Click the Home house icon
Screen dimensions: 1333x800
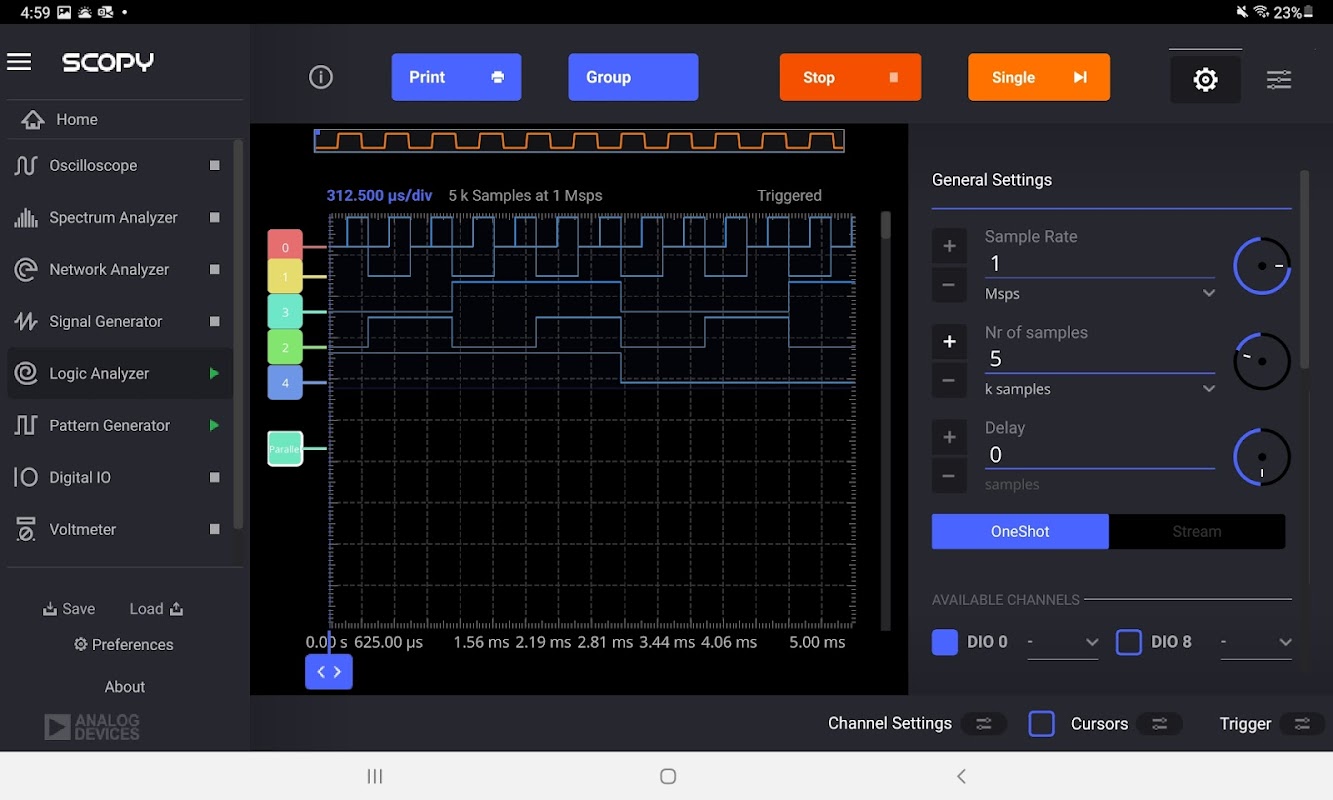tap(33, 120)
